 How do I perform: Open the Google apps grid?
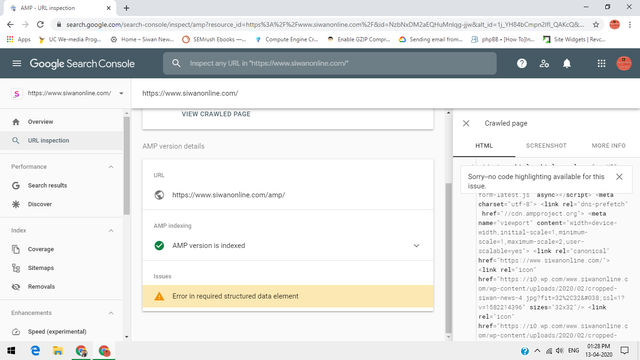(601, 63)
